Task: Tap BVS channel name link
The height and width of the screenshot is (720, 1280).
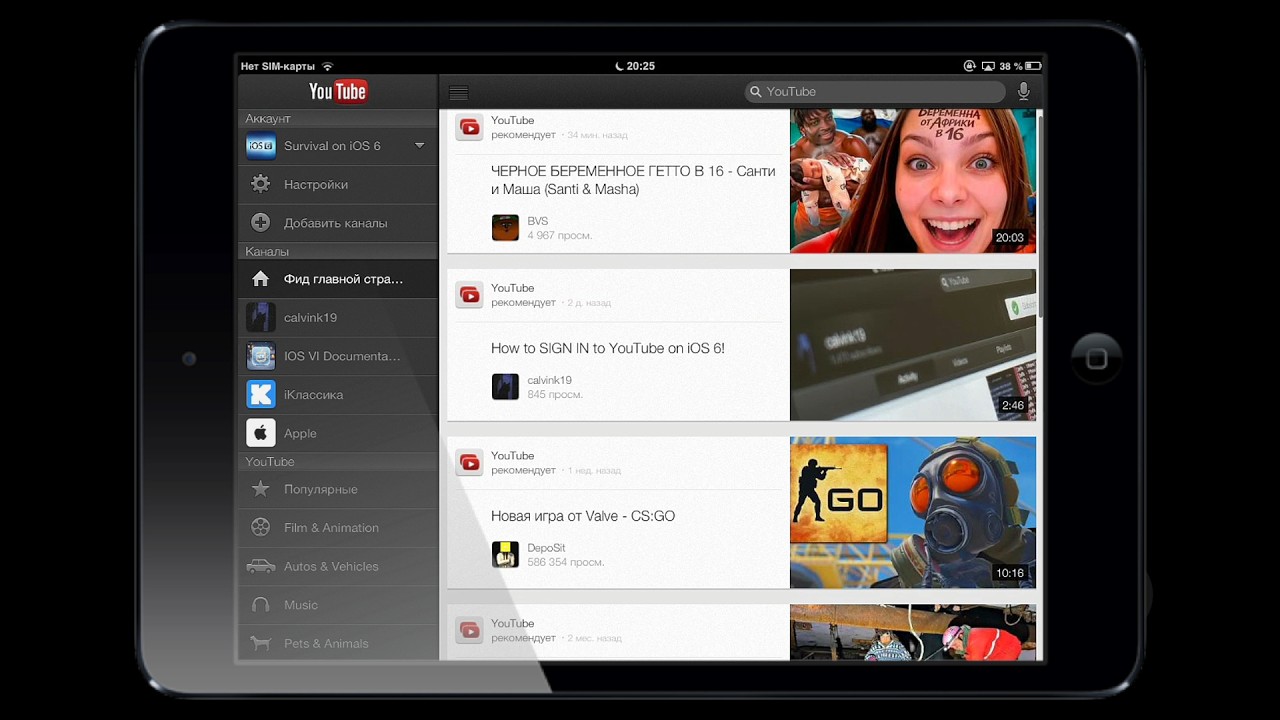Action: [538, 221]
